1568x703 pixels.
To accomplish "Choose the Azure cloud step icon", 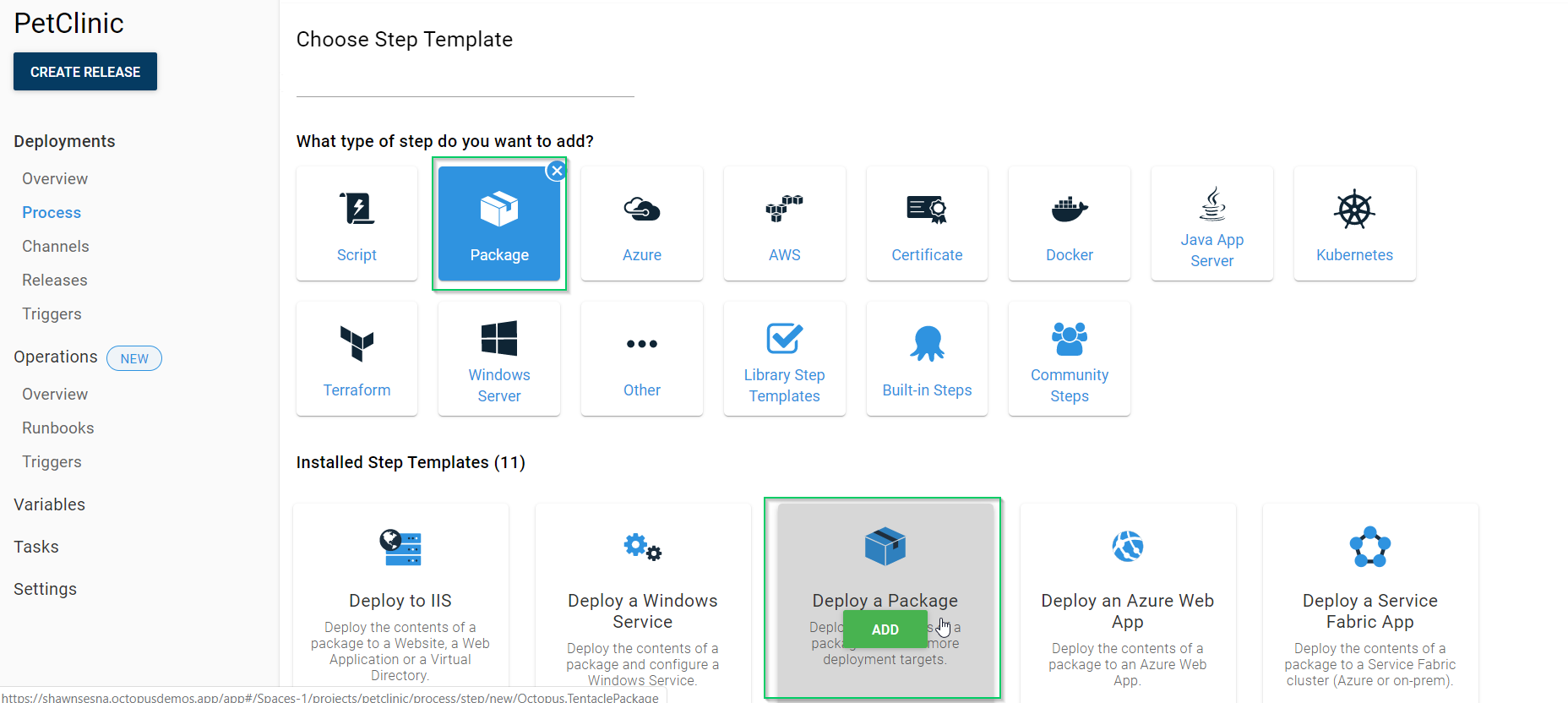I will [x=641, y=209].
